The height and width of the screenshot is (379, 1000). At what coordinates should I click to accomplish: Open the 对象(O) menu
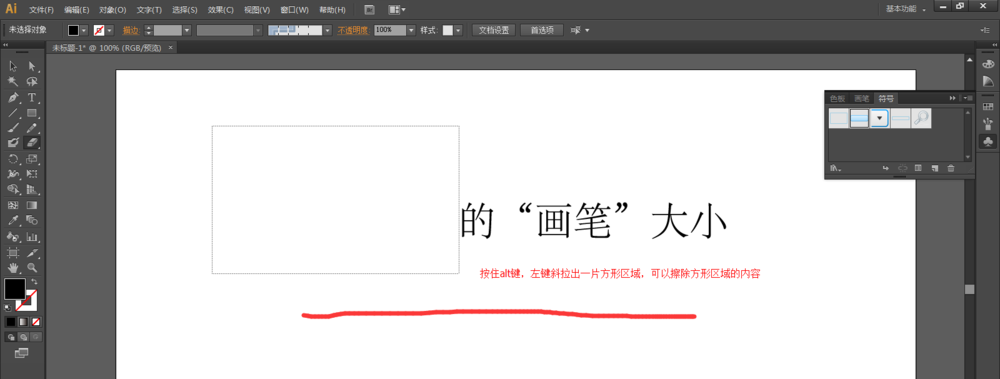(x=113, y=10)
